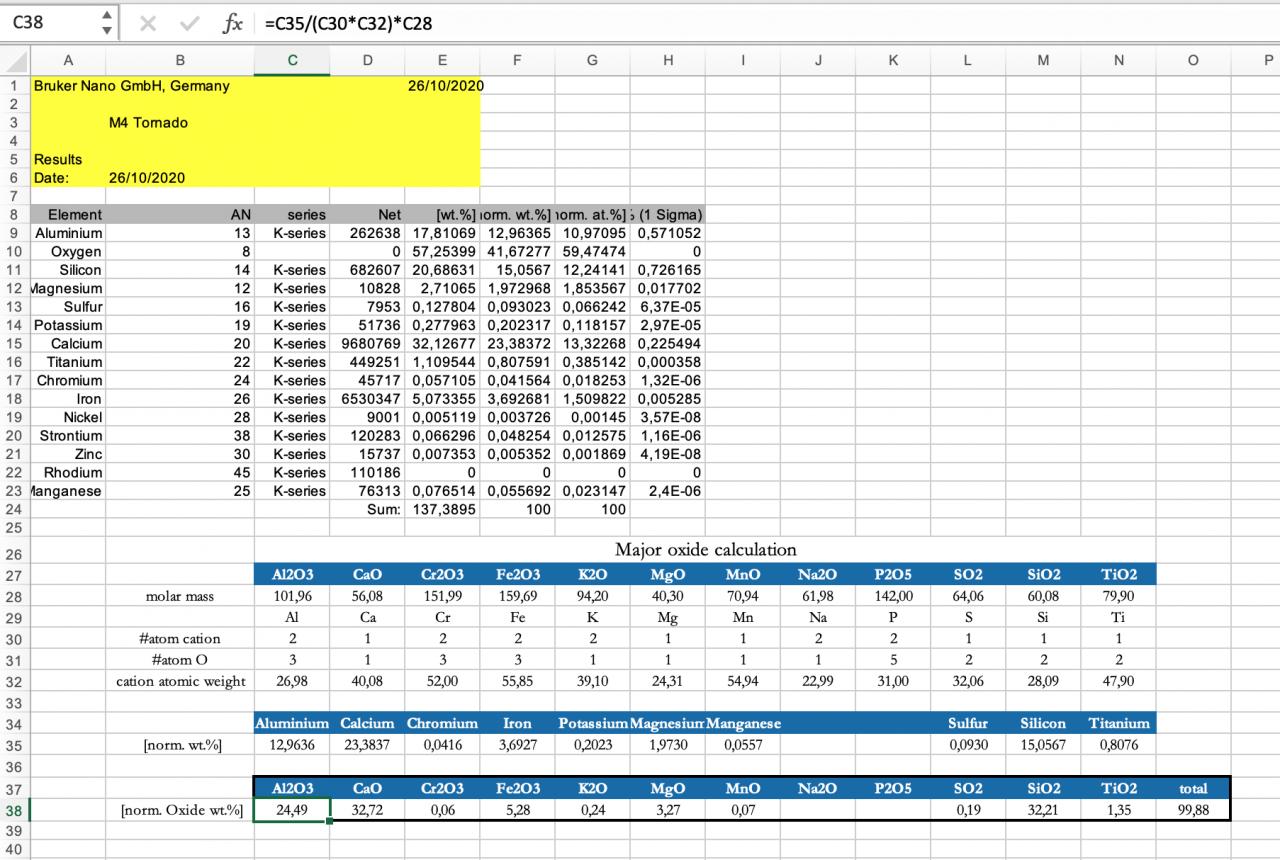Select row 8 header

15,214
